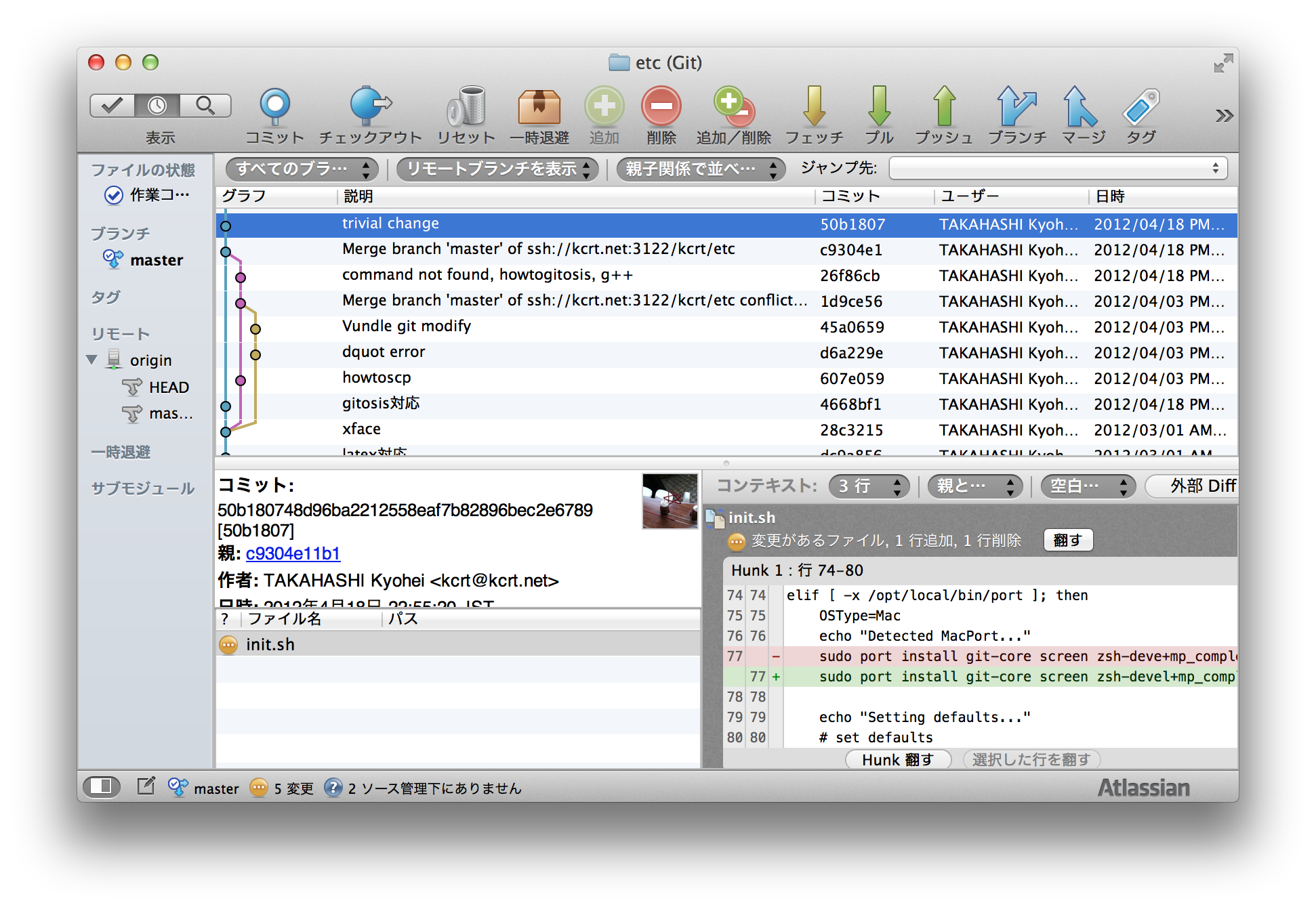Screen dimensions: 1316x909
Task: Click the 翻す reverse file button
Action: pyautogui.click(x=1068, y=541)
